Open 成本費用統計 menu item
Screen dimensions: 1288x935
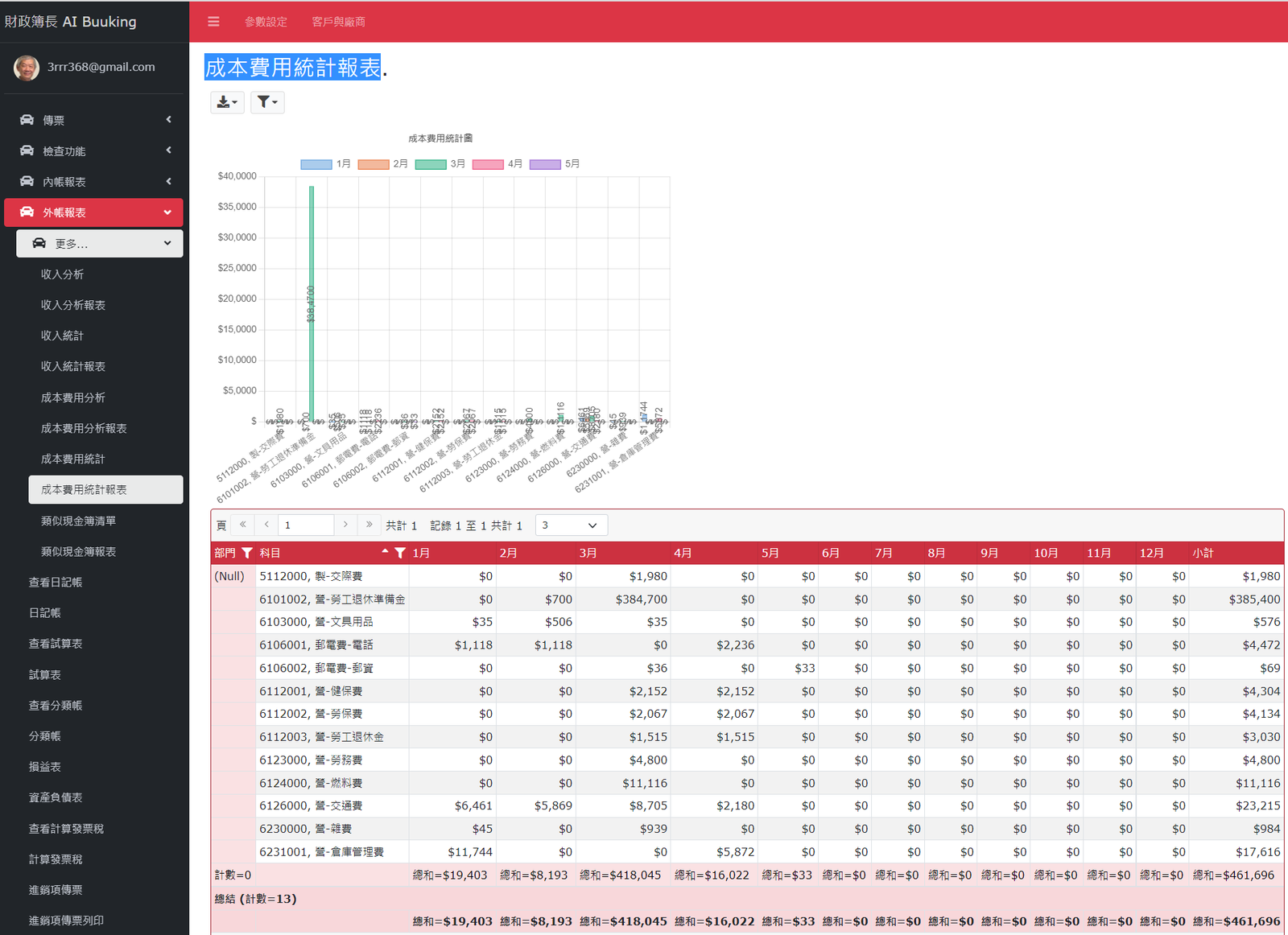[72, 459]
